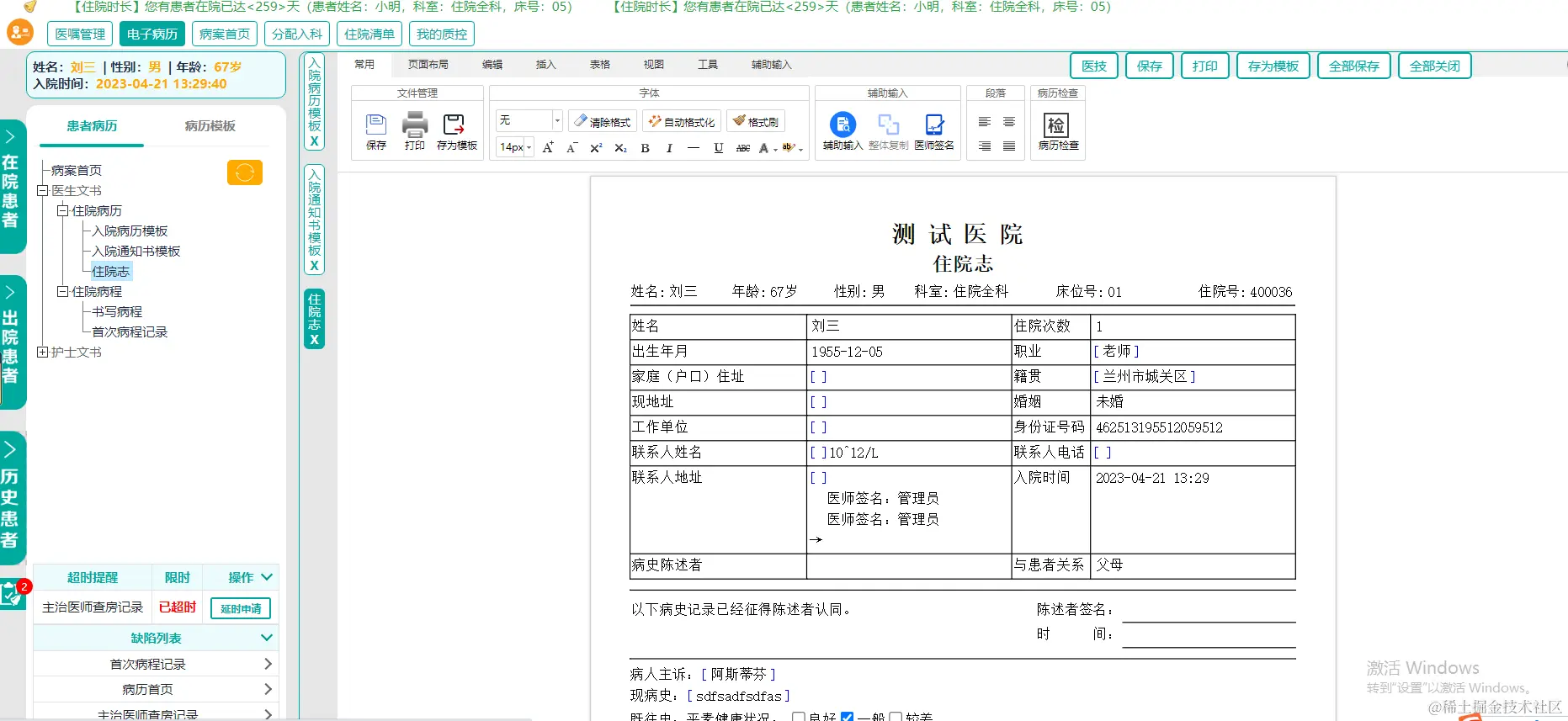1568x721 pixels.
Task: Run the 病历检查 check icon
Action: [1056, 125]
